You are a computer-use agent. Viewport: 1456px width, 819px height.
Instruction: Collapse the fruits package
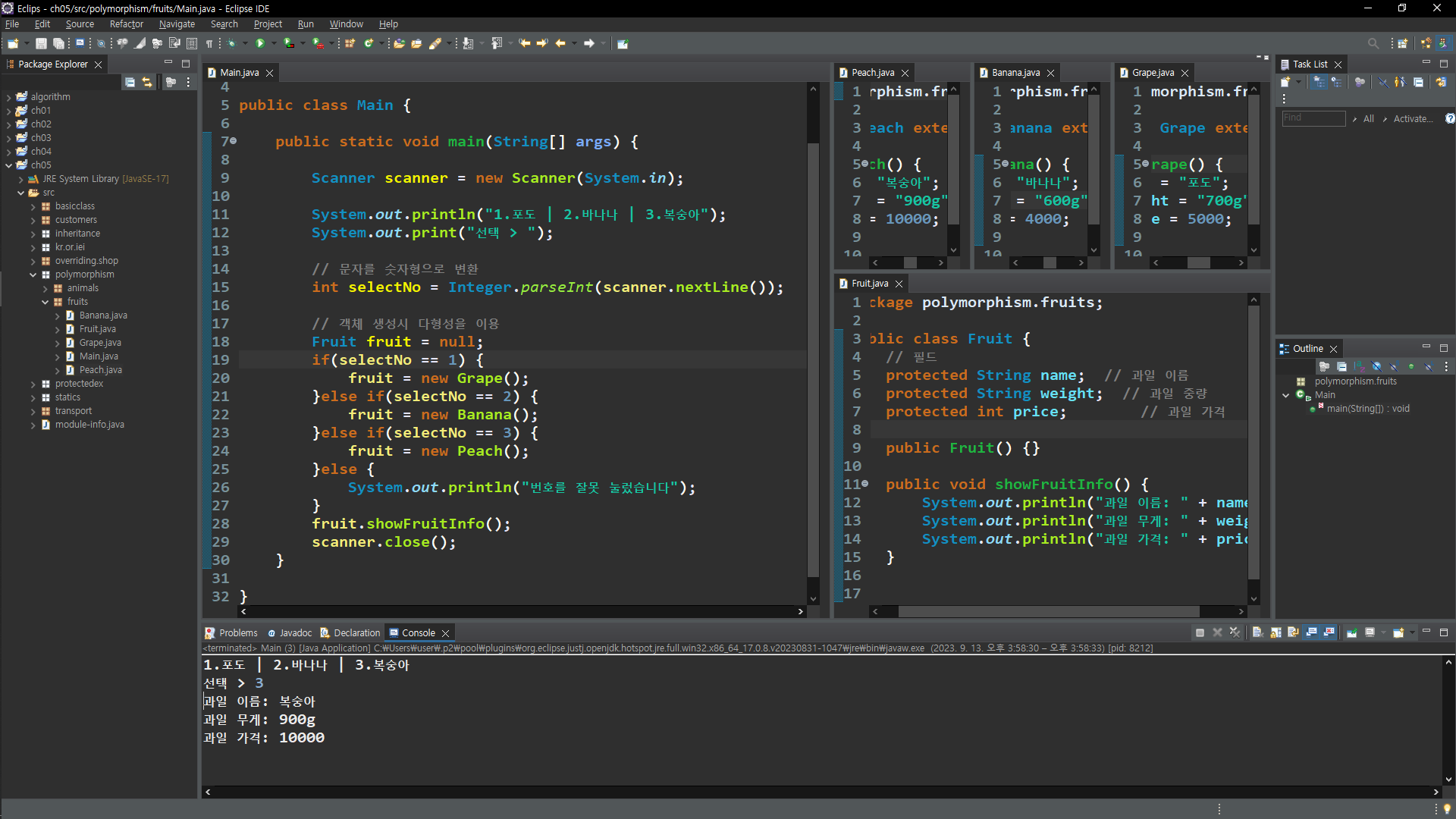(x=45, y=302)
